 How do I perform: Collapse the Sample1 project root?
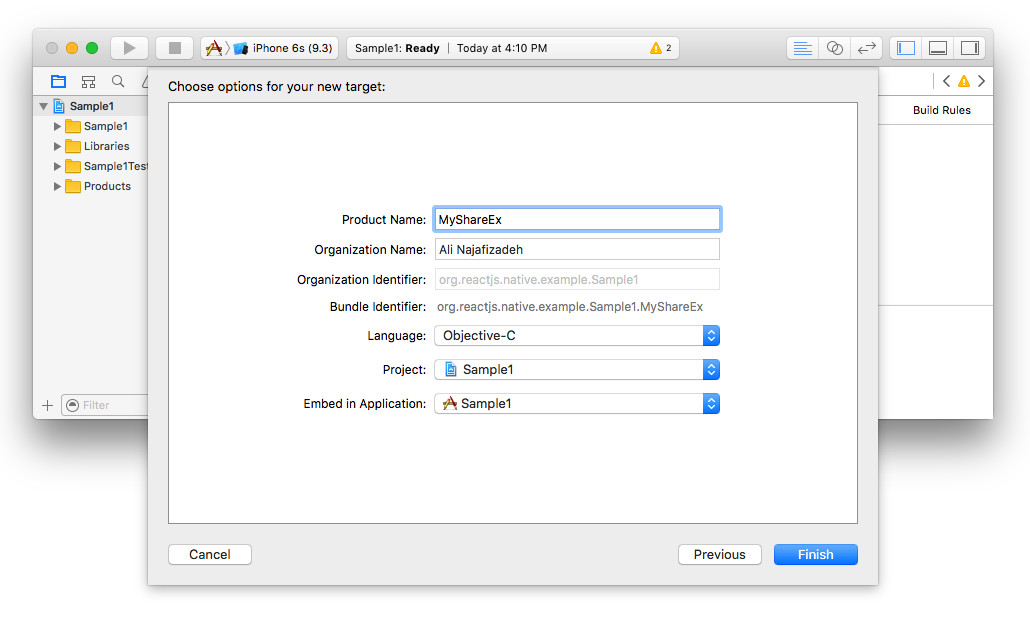point(43,106)
